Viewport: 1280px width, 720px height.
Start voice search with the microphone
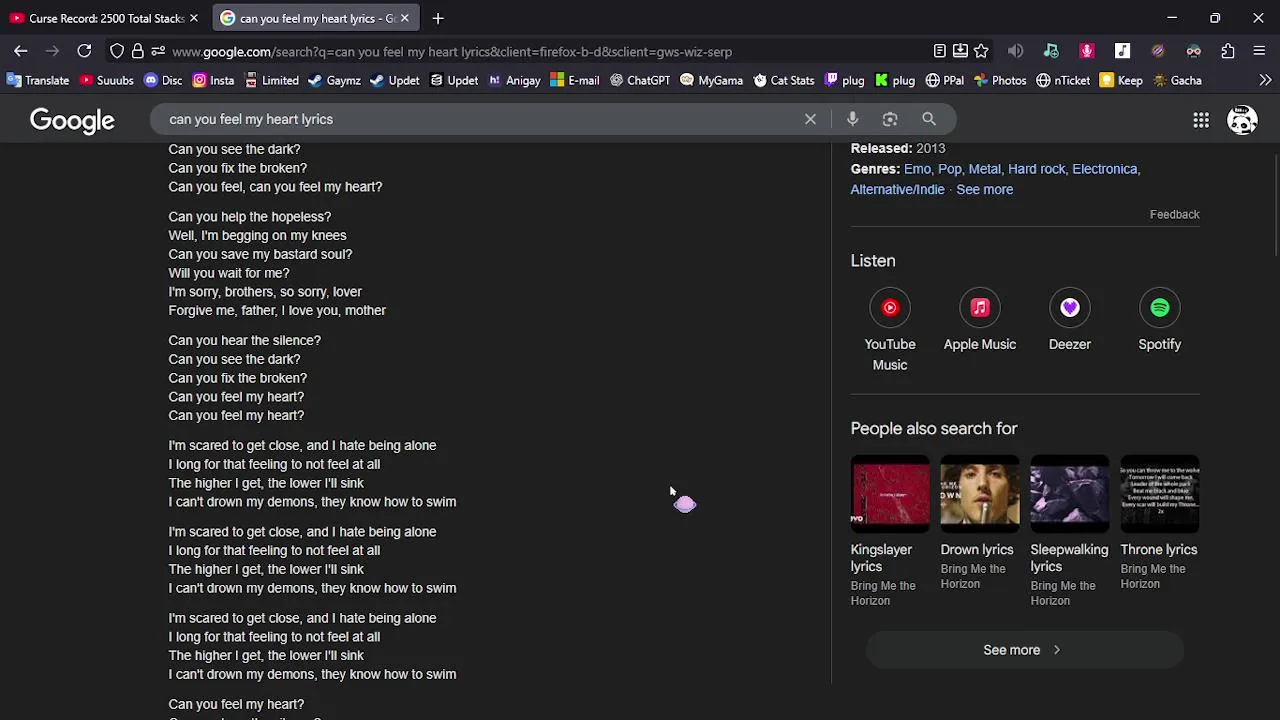point(852,119)
